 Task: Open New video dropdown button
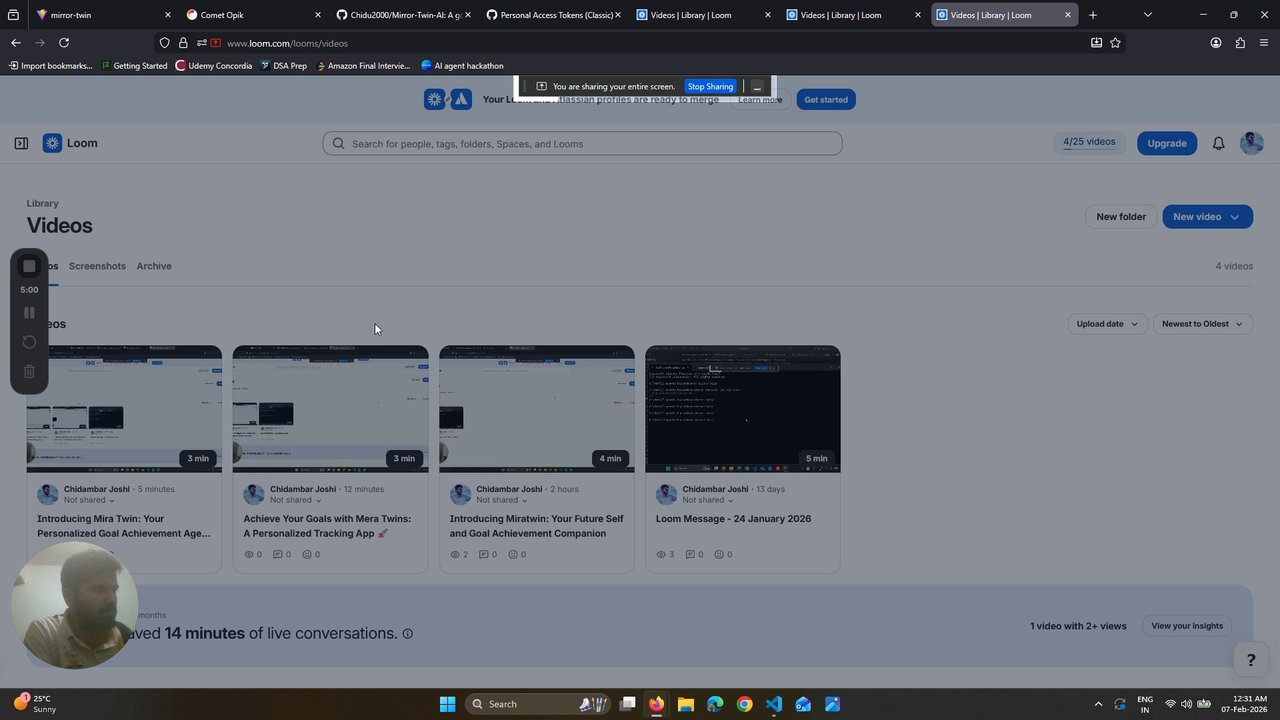[x=1207, y=217]
